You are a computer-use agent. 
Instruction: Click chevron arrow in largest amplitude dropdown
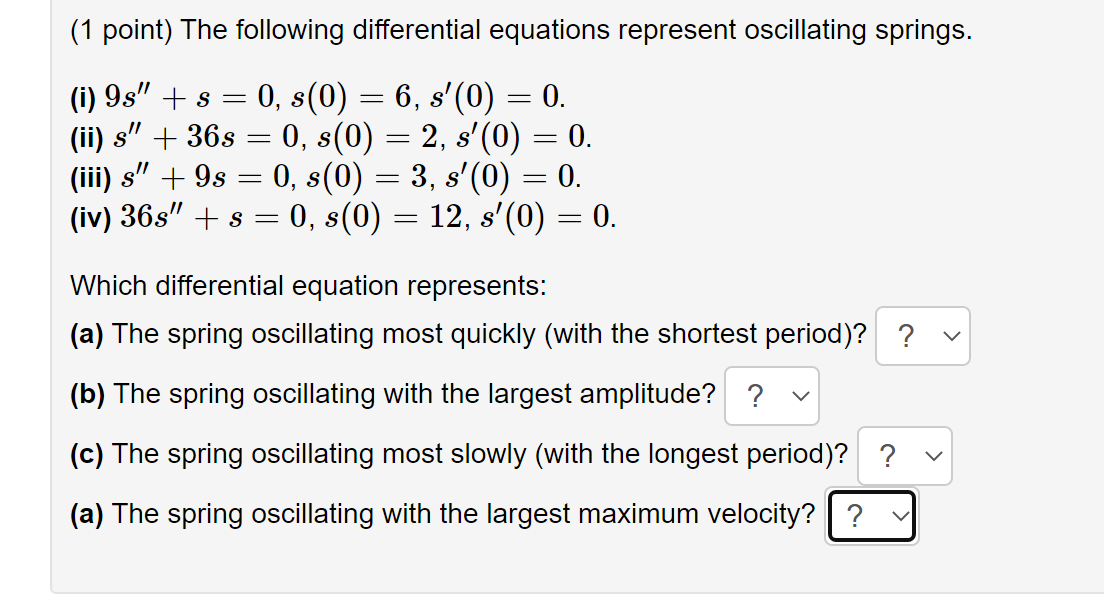coord(801,397)
